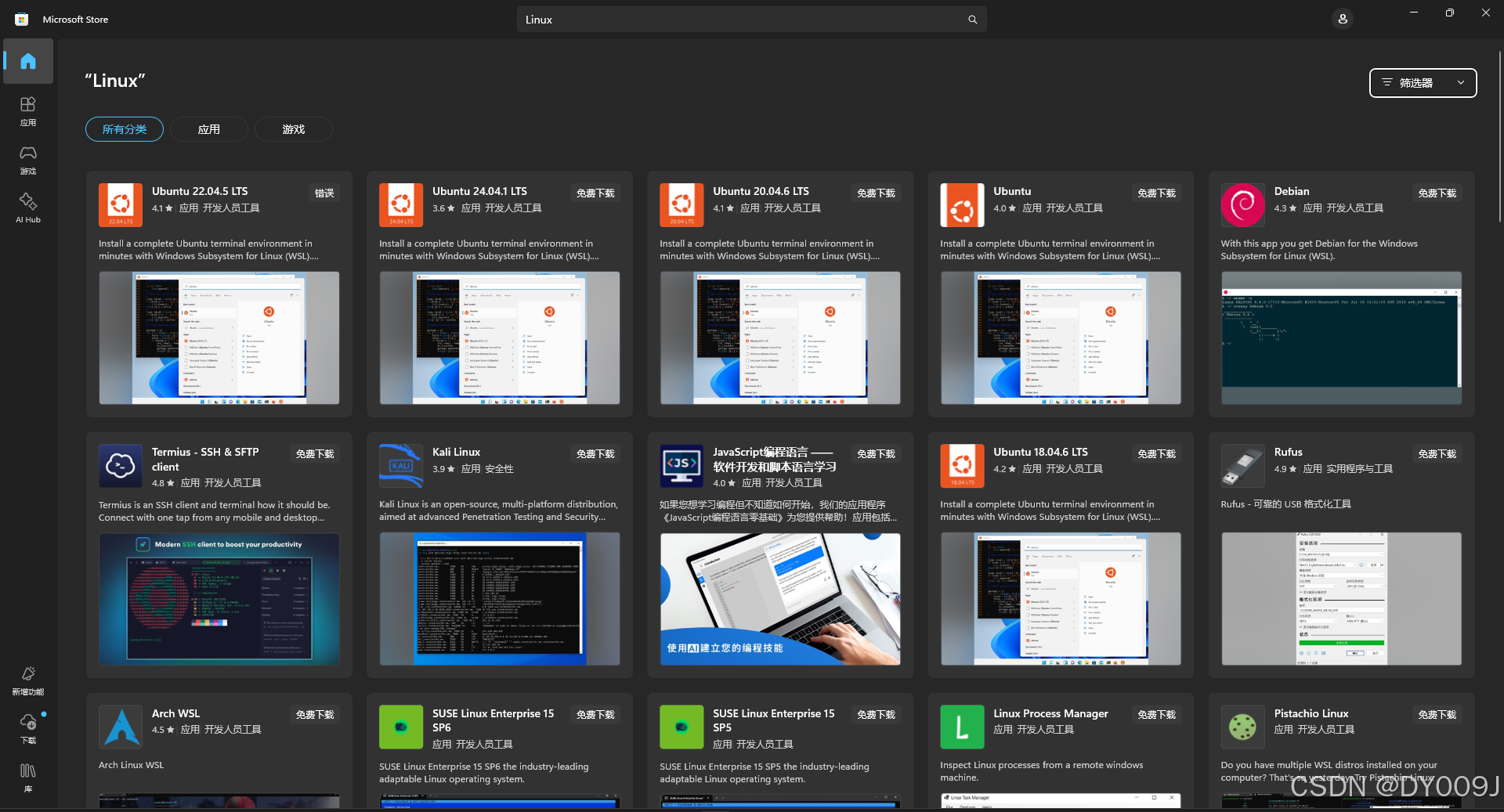Click 免费下载 for Linux Process Manager

1156,715
